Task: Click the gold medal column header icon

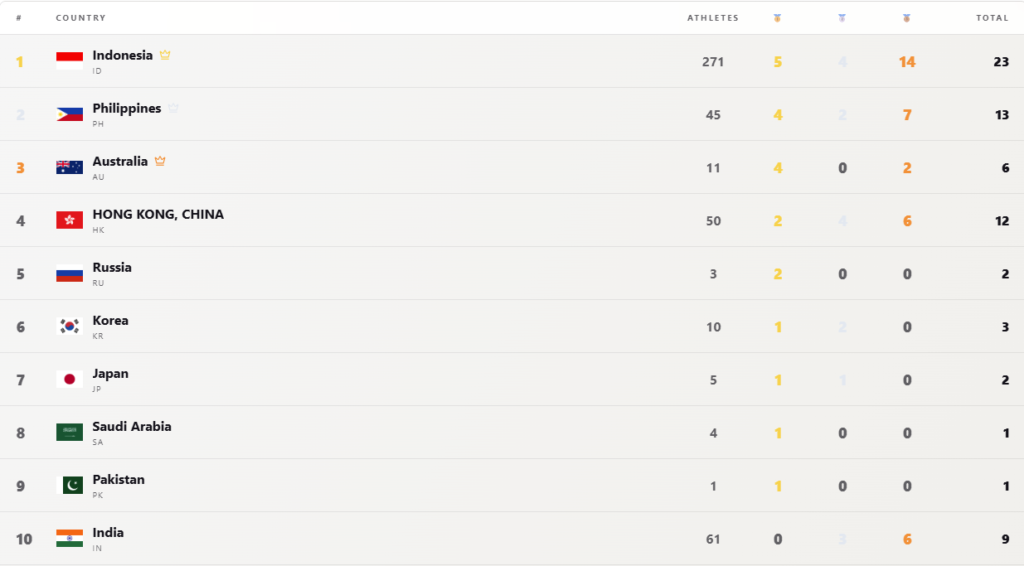Action: tap(777, 18)
